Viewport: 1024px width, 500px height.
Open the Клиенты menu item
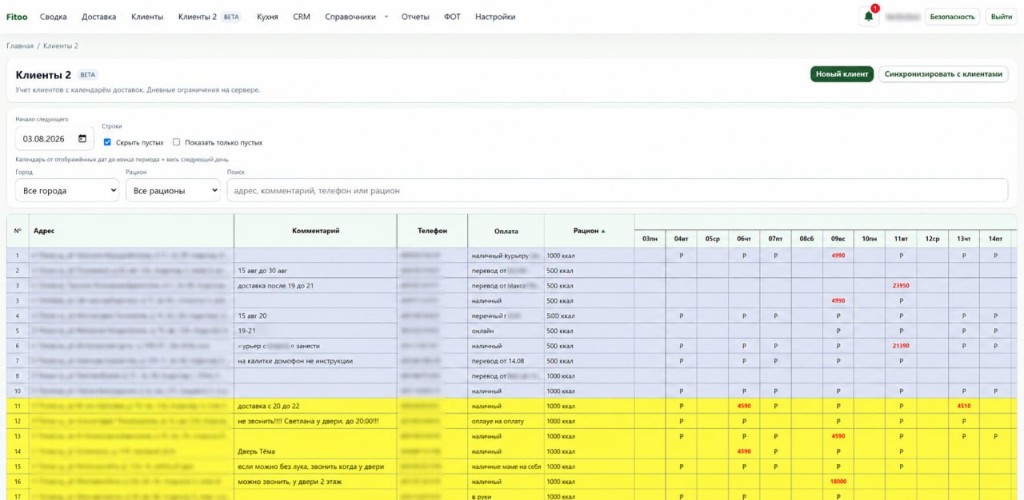(147, 17)
